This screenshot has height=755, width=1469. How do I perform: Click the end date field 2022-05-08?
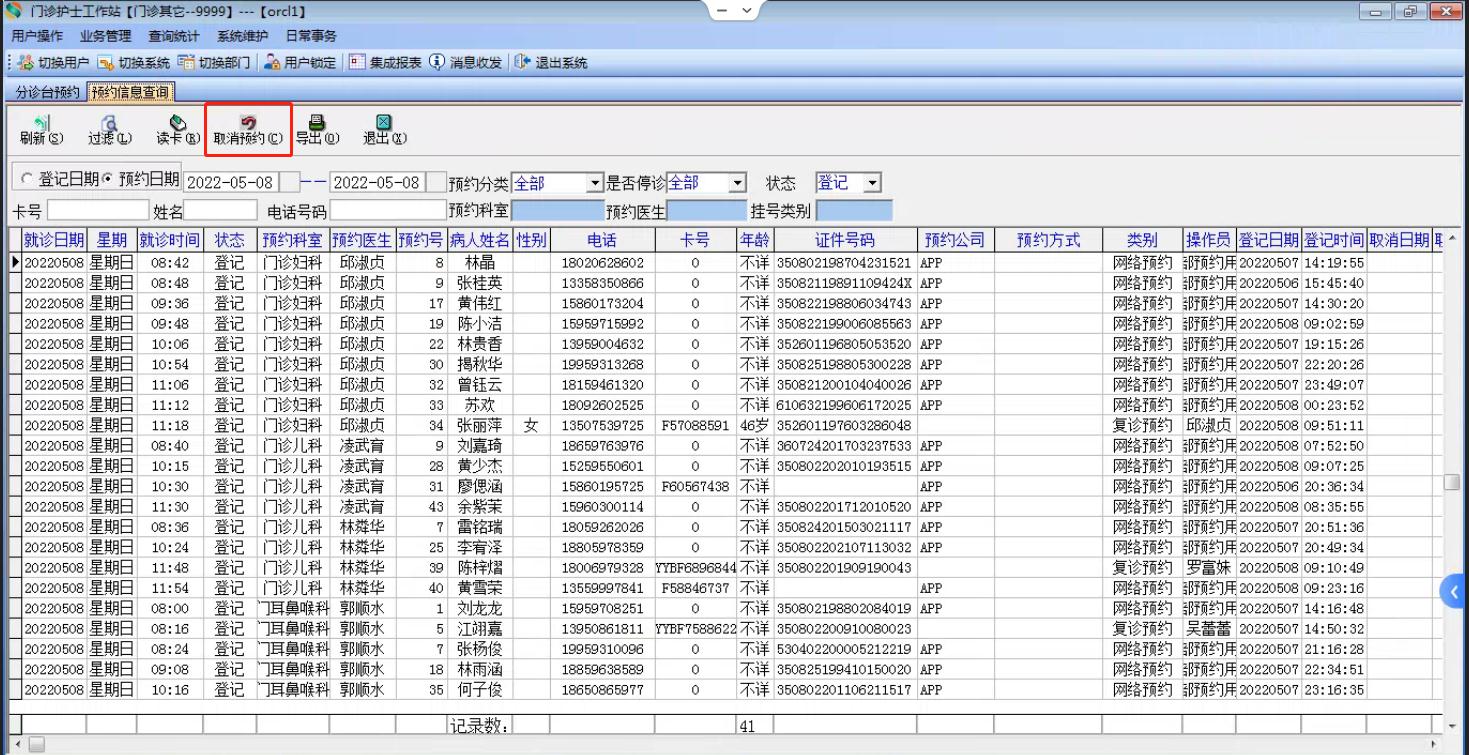(378, 183)
